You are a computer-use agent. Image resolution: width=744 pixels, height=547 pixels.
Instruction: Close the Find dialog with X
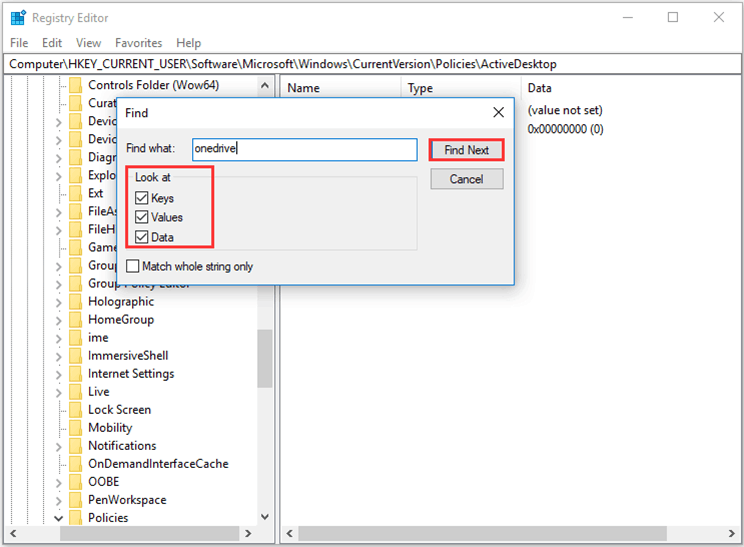(x=498, y=112)
